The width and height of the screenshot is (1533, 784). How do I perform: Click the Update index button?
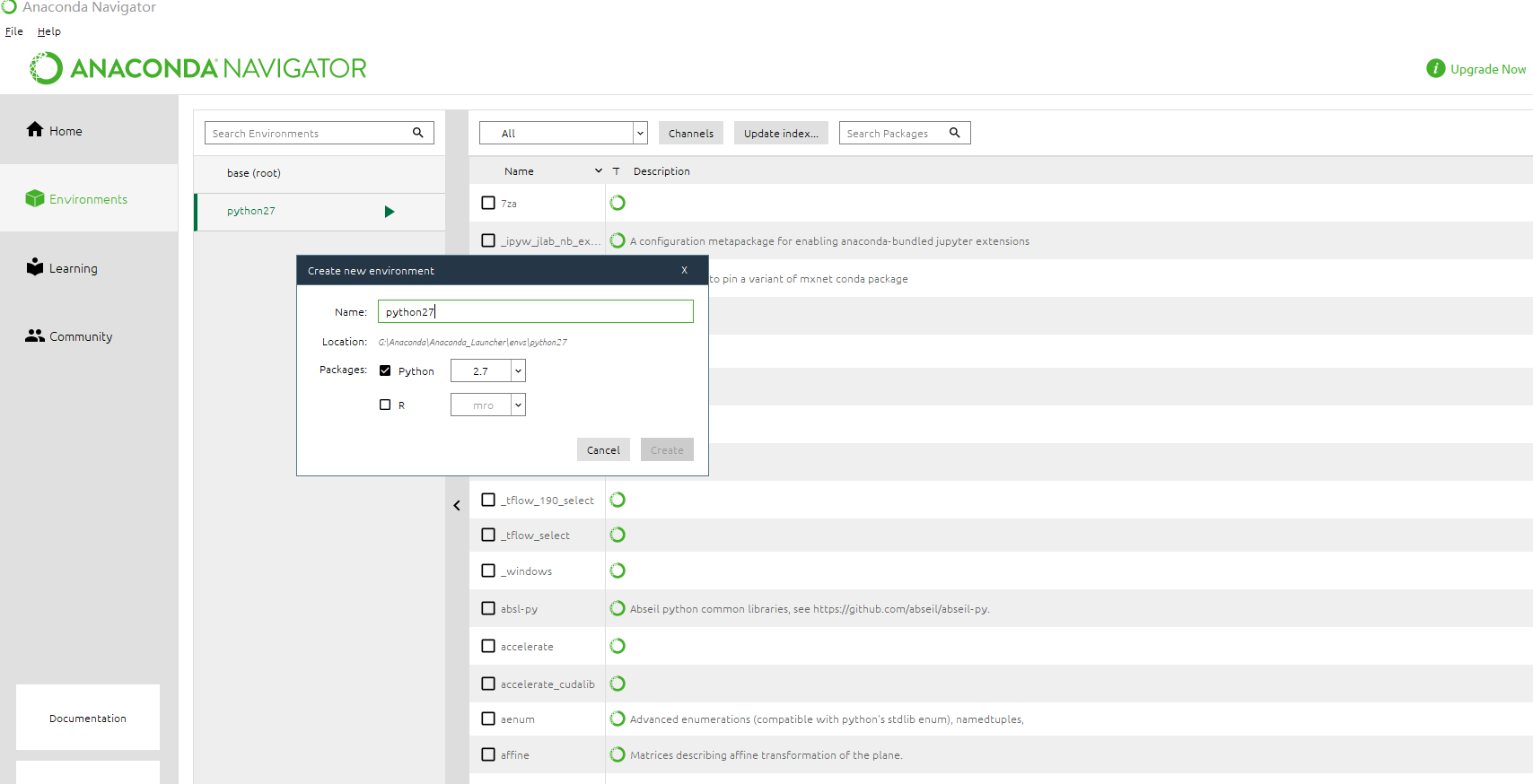tap(781, 133)
